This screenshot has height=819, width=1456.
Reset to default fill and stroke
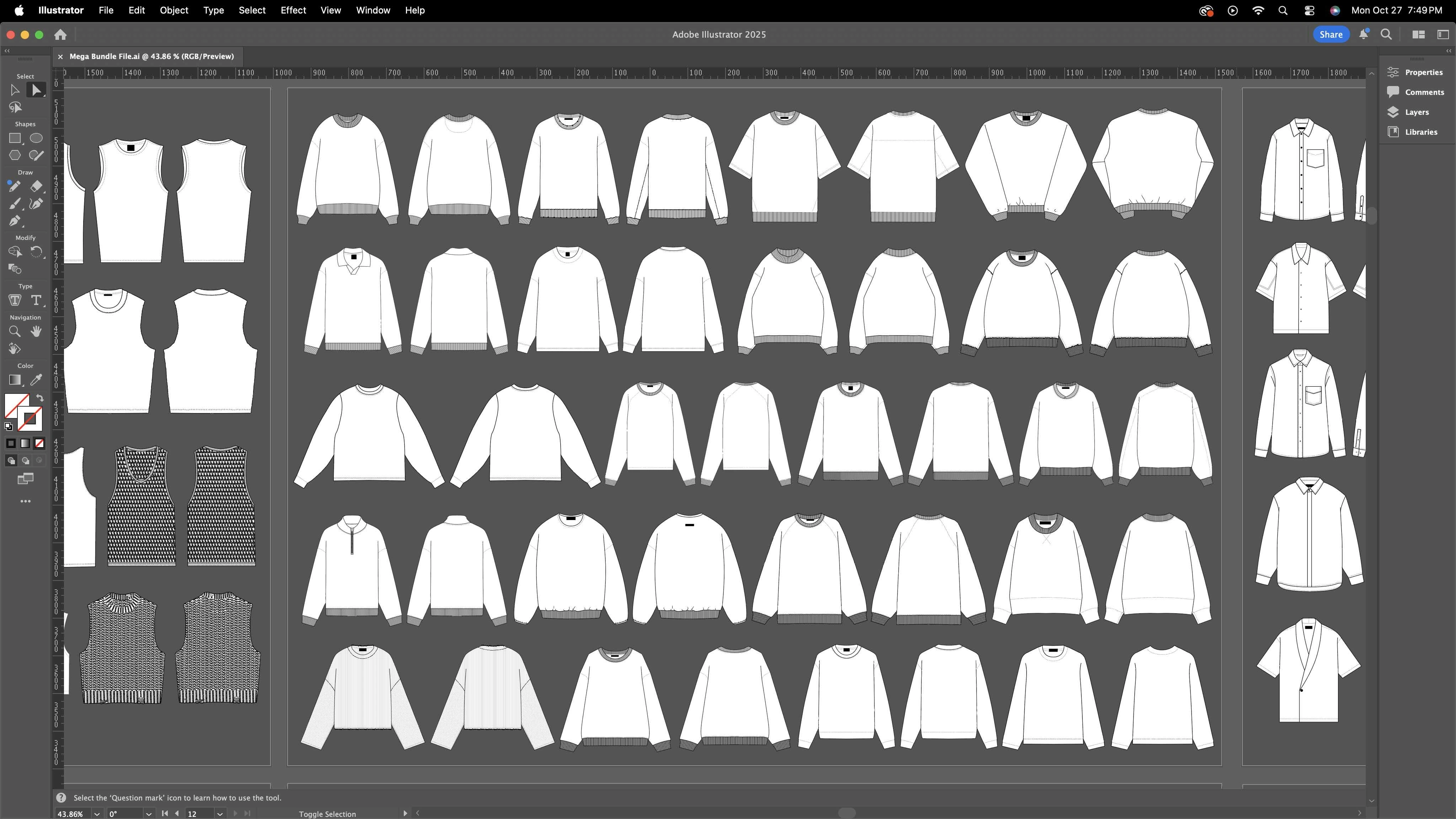9,426
